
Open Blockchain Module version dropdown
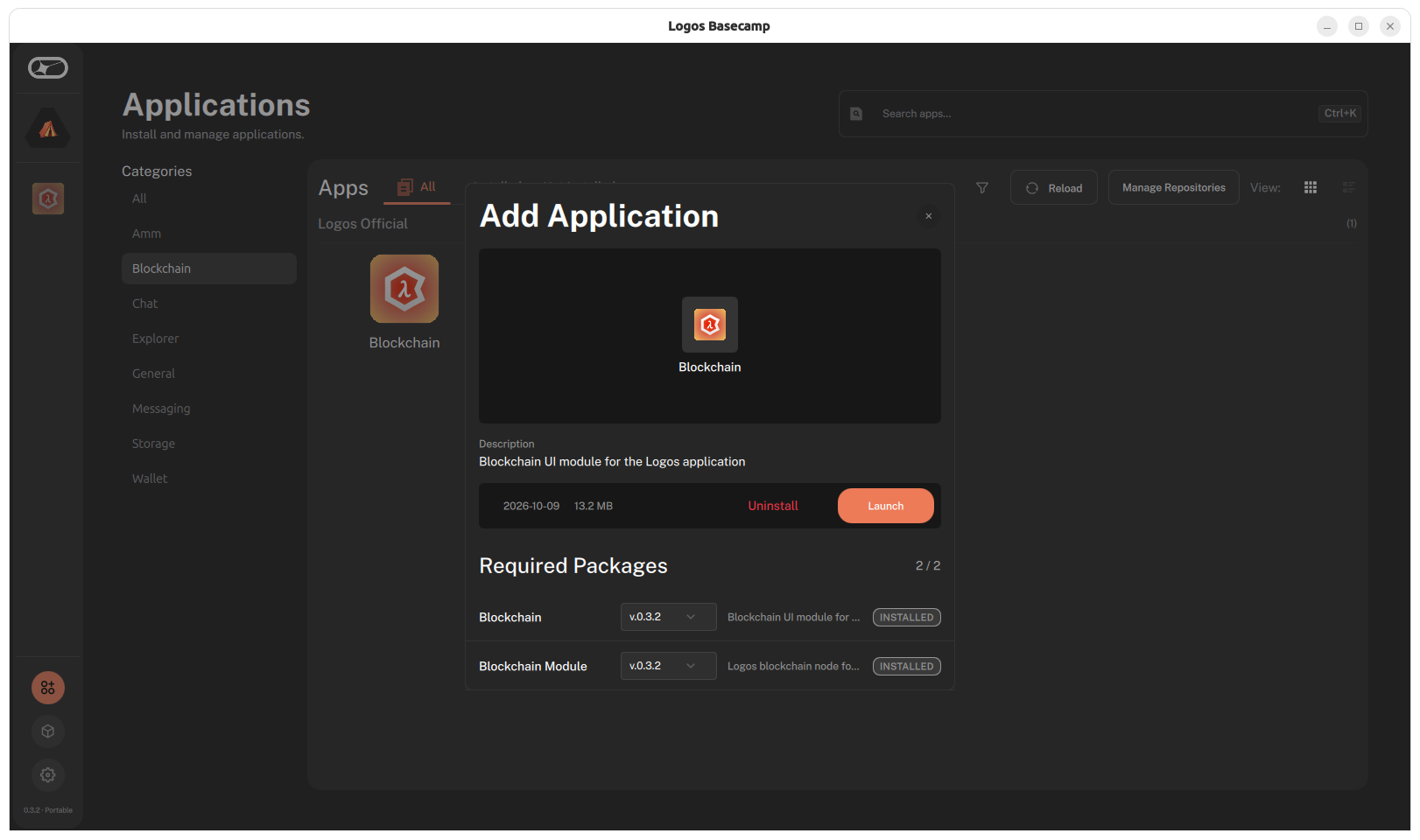pos(669,666)
